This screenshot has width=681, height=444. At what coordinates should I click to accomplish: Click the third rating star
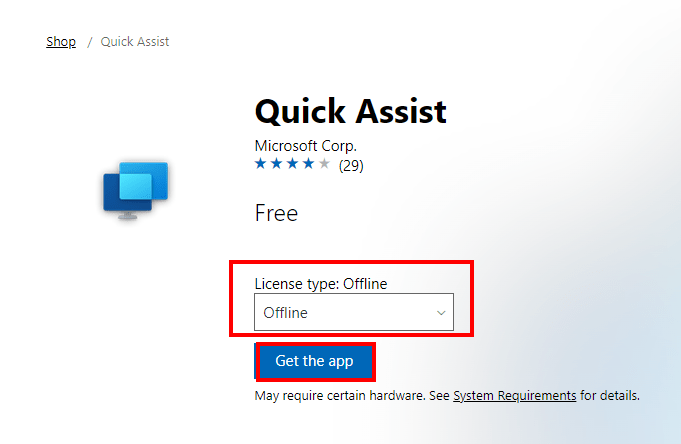pos(293,164)
